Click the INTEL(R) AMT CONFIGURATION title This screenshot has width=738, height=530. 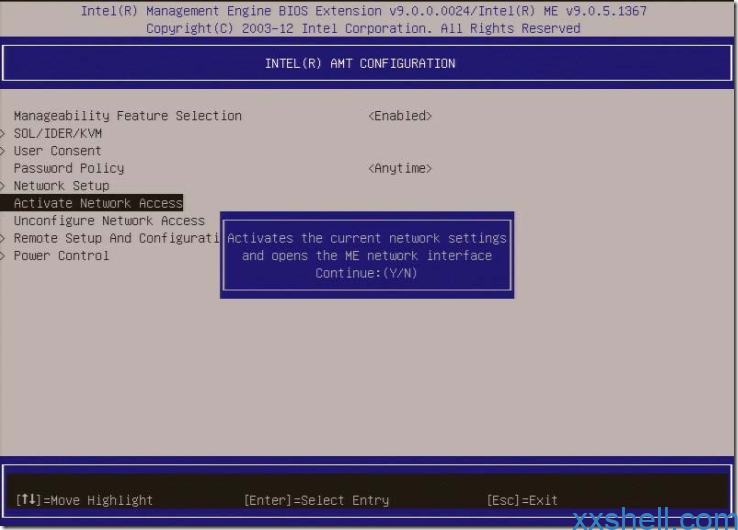pyautogui.click(x=360, y=64)
